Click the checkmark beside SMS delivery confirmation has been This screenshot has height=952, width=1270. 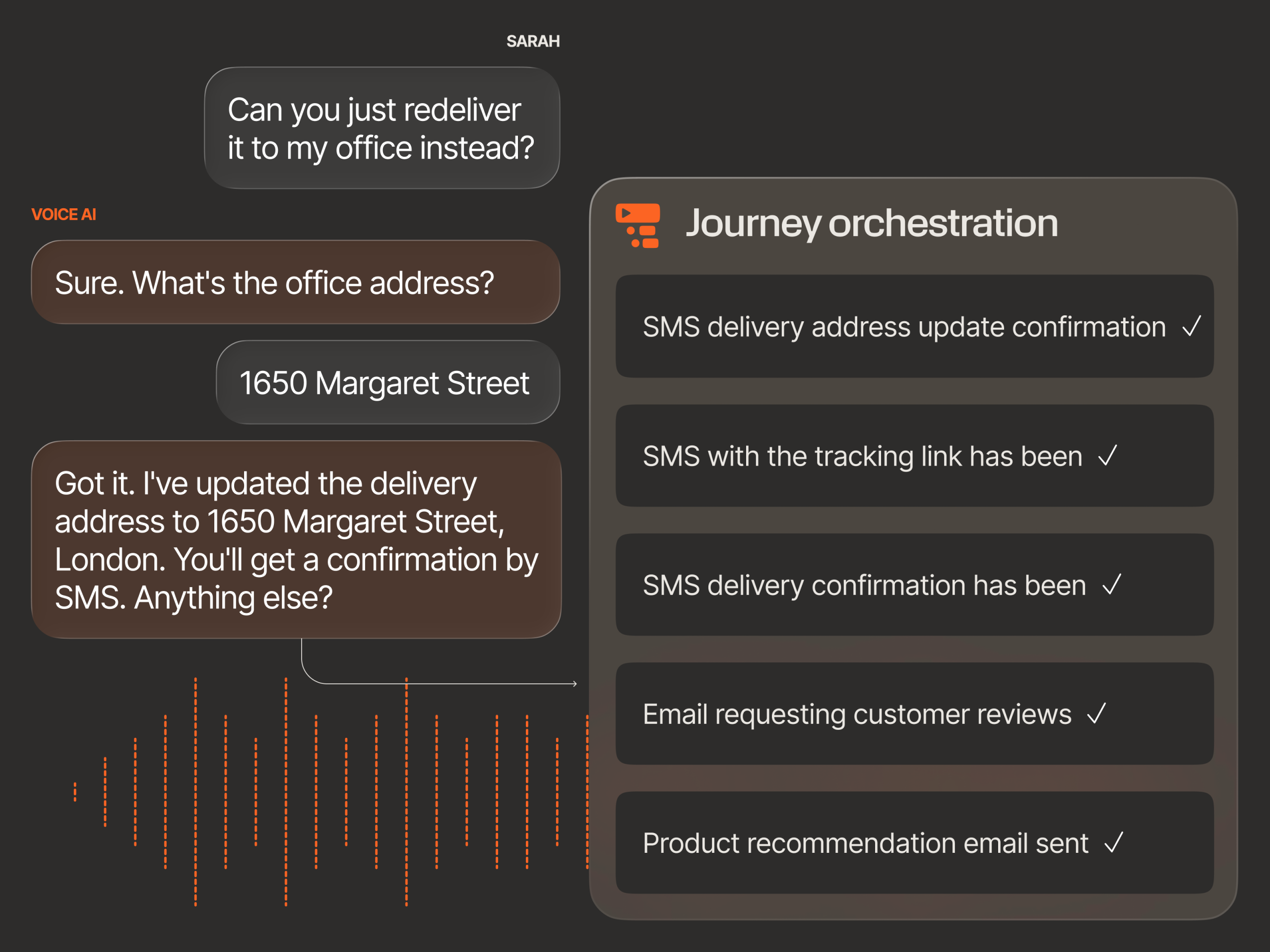tap(1112, 585)
